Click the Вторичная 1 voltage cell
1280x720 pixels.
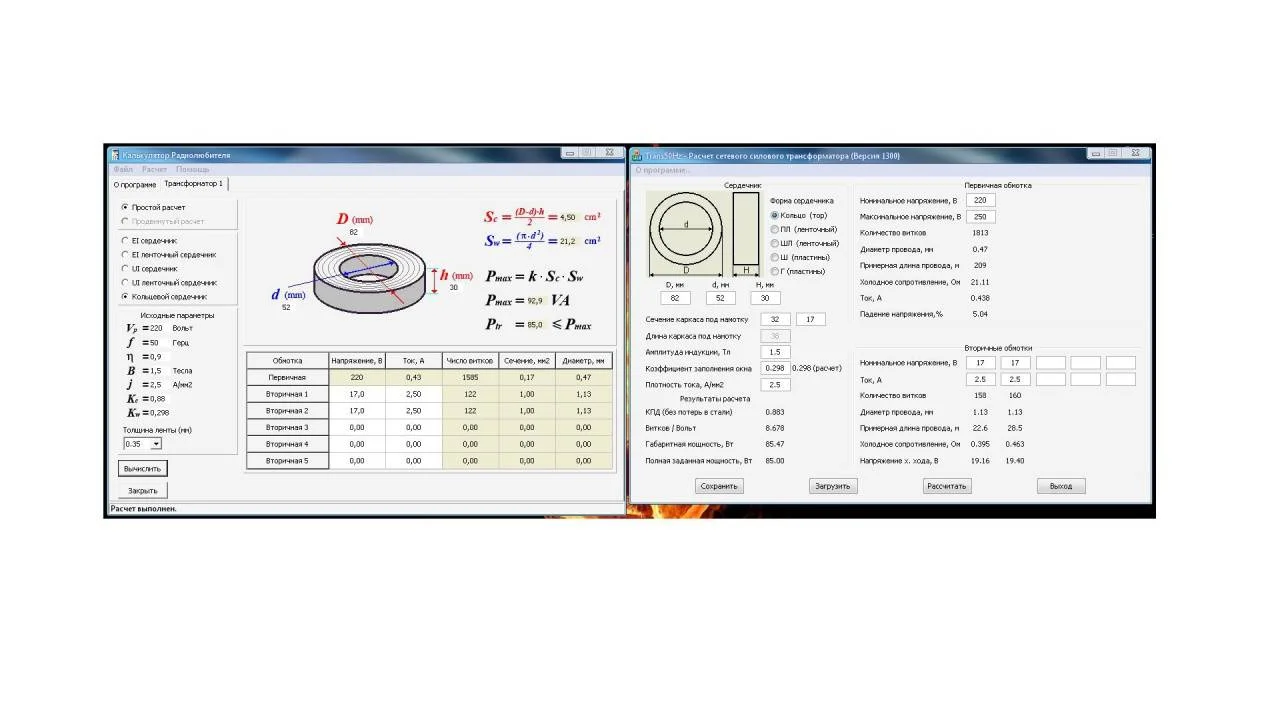coord(357,395)
